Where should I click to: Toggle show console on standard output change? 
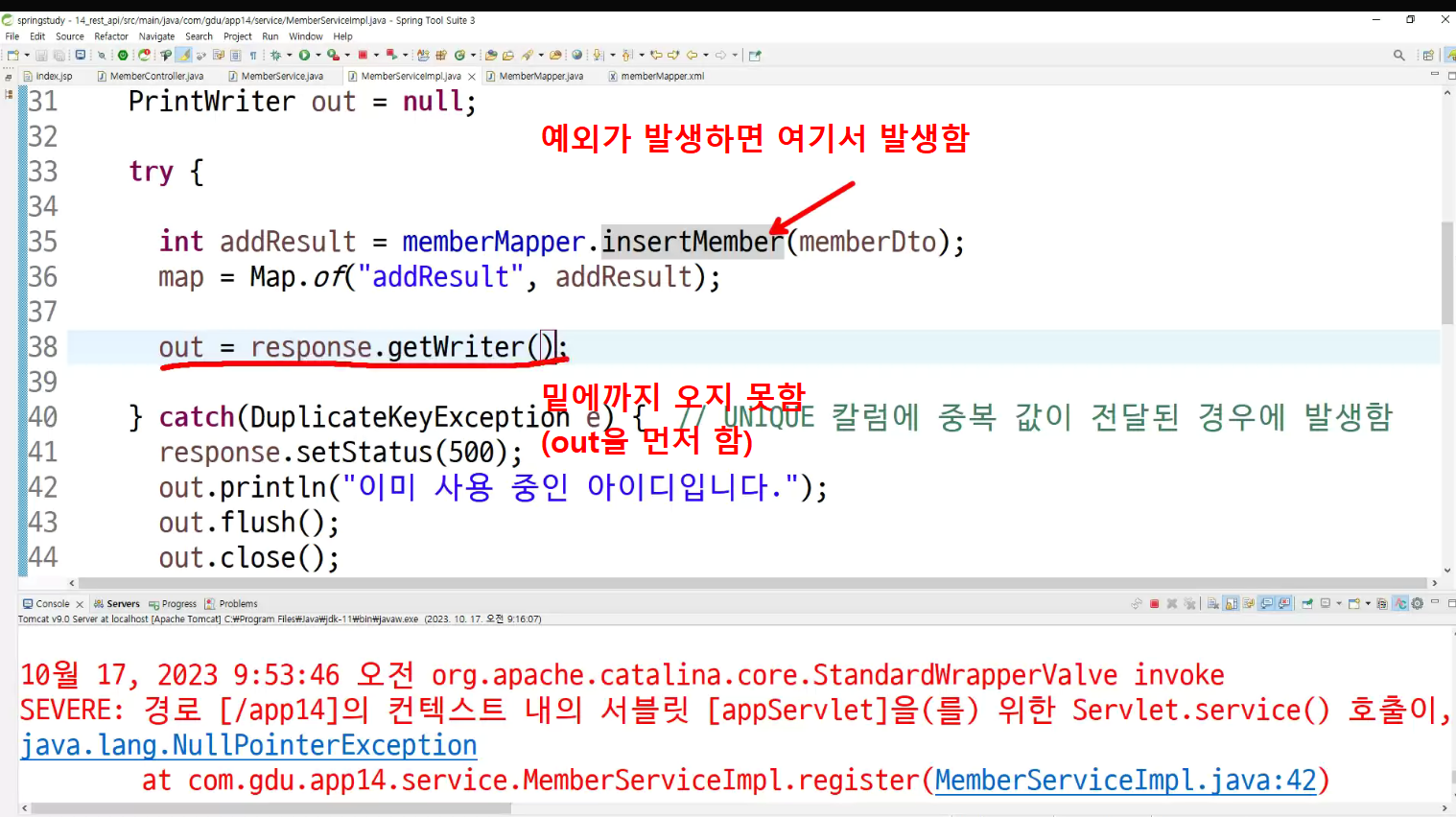click(x=1266, y=604)
